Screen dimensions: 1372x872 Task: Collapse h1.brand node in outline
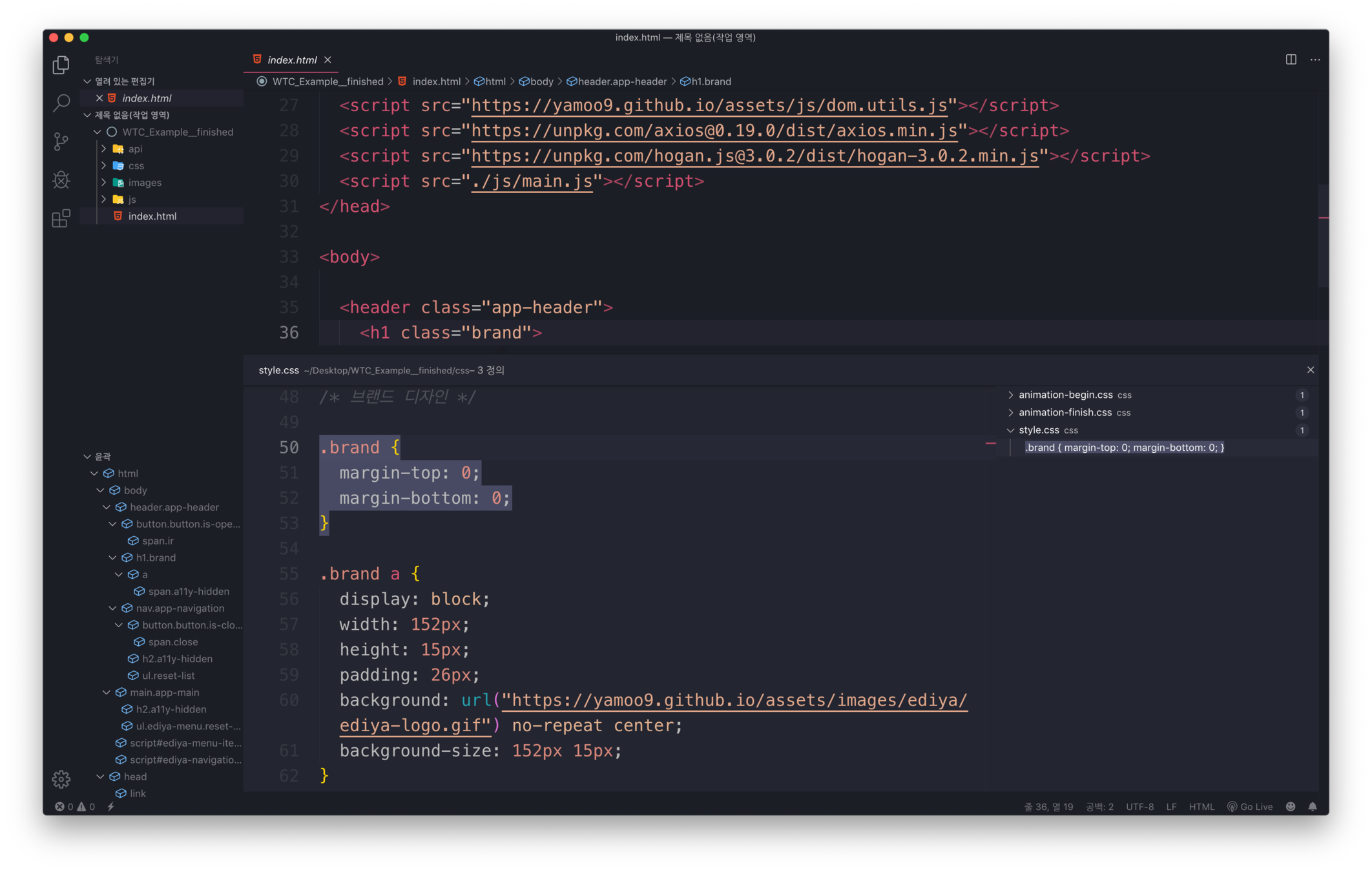click(113, 557)
